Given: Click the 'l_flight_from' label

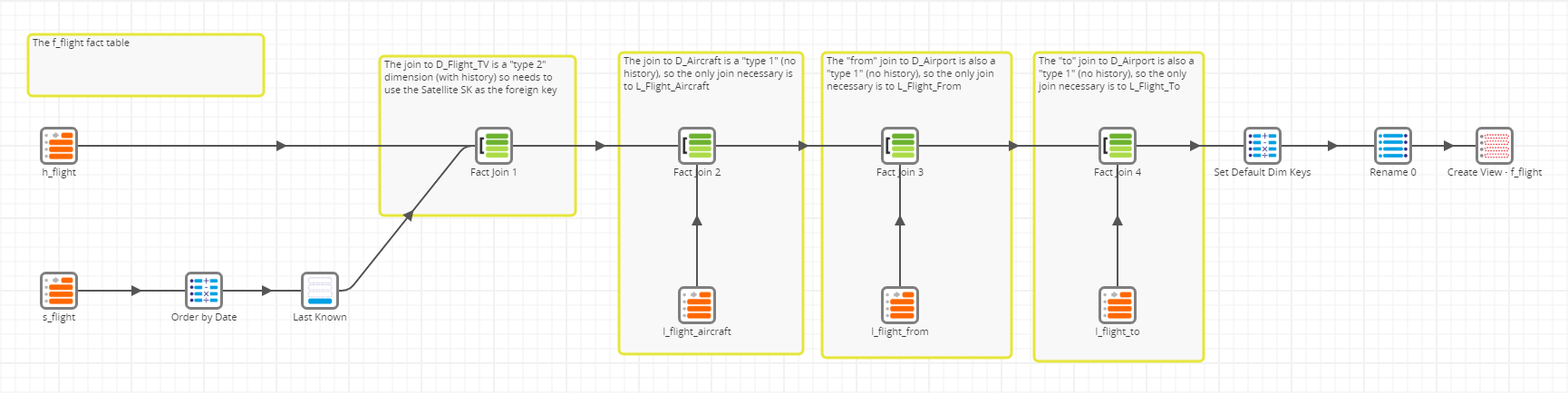Looking at the screenshot, I should (x=900, y=331).
